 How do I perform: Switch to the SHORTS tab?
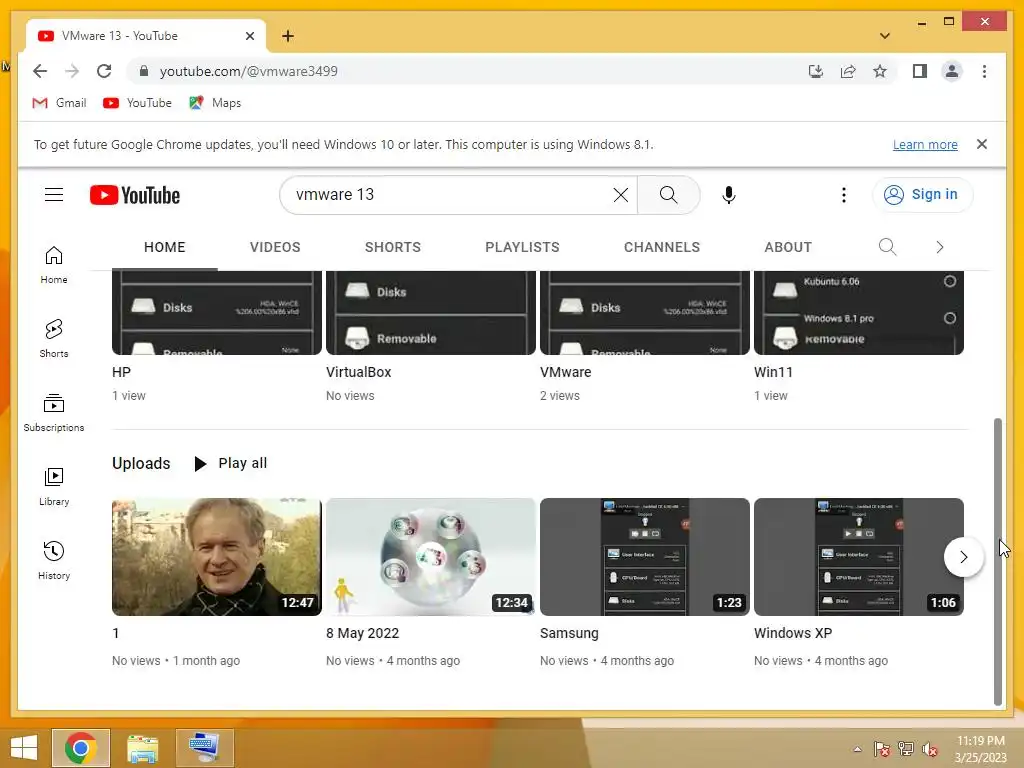392,247
